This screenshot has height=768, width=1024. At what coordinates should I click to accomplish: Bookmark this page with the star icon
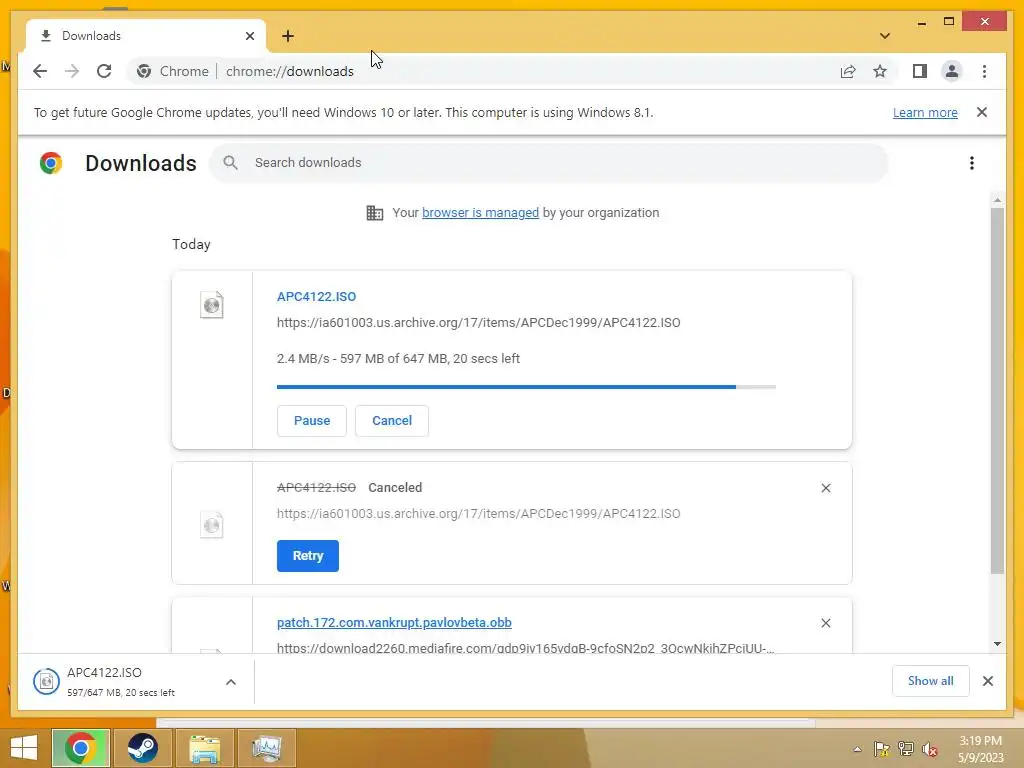coord(880,71)
